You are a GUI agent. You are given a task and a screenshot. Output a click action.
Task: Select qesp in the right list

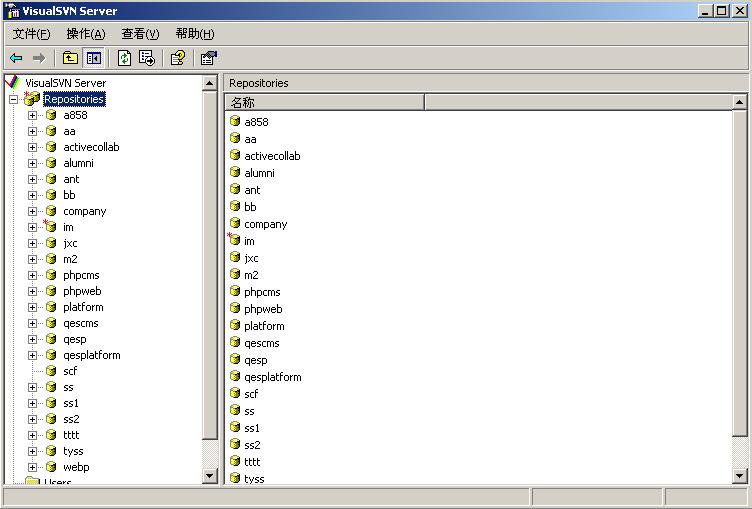(256, 360)
